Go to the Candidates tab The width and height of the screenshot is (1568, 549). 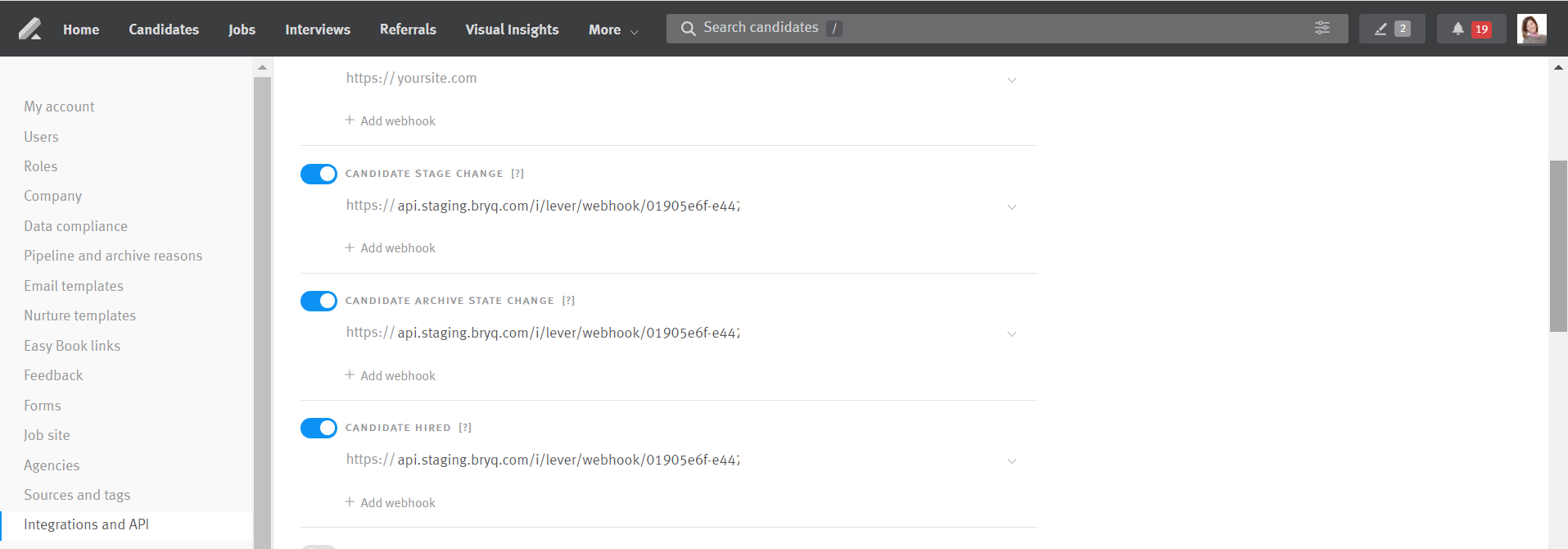[x=164, y=29]
